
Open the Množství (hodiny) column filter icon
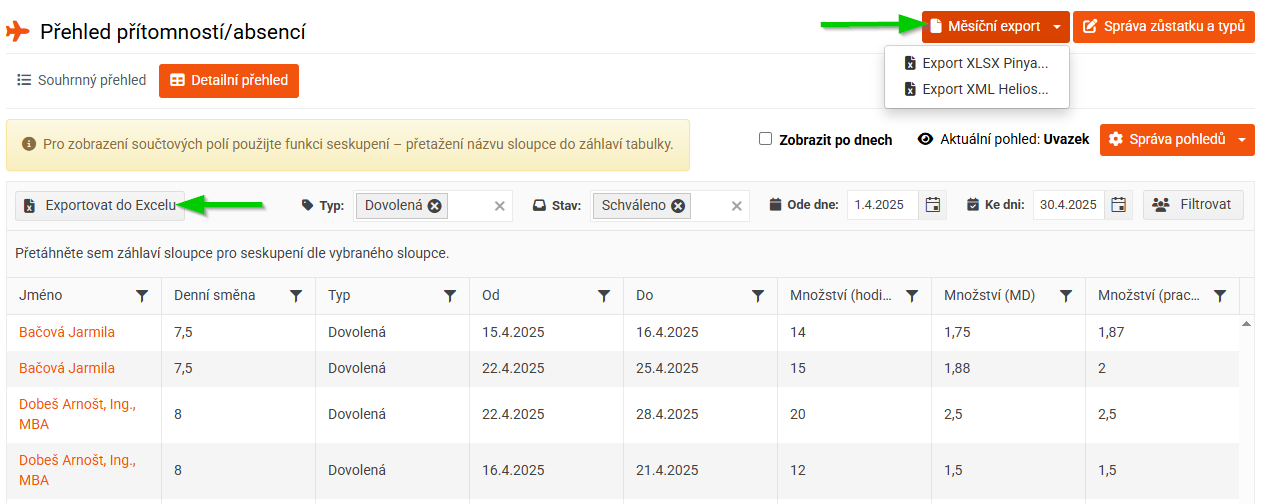click(912, 296)
